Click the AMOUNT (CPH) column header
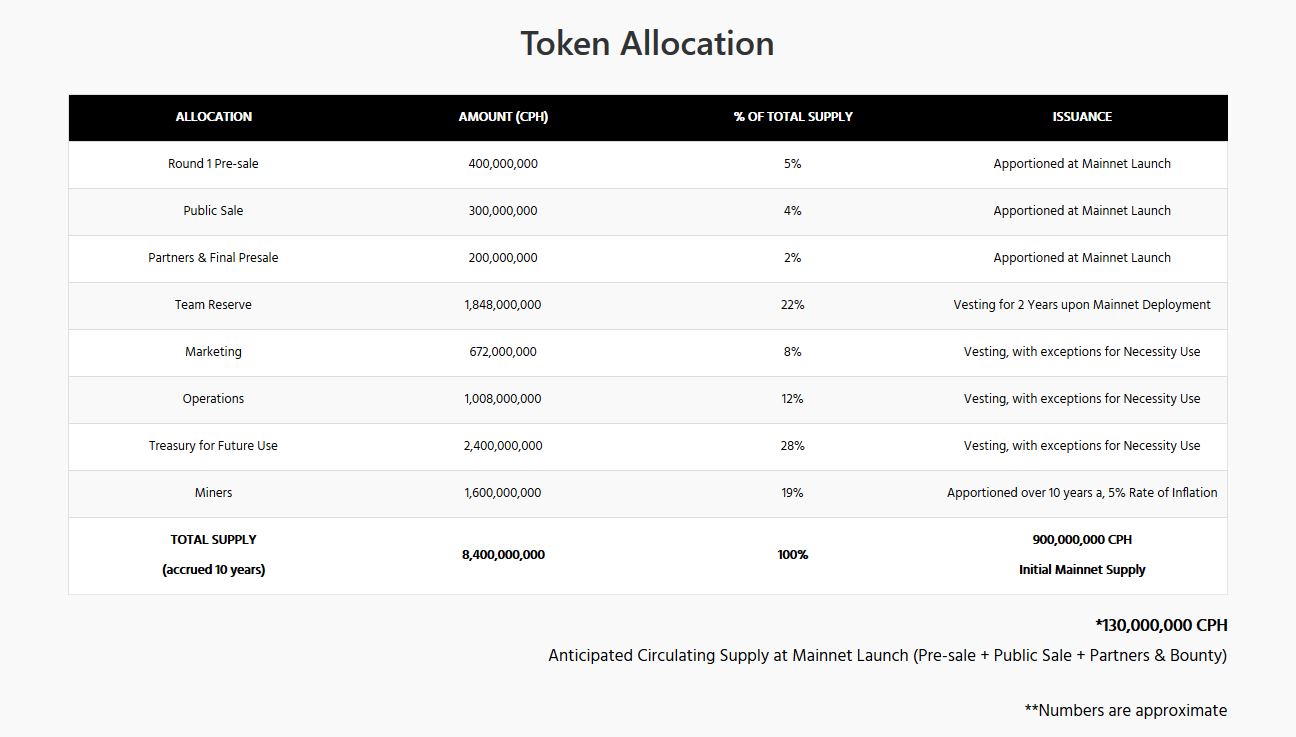1296x737 pixels. coord(503,117)
